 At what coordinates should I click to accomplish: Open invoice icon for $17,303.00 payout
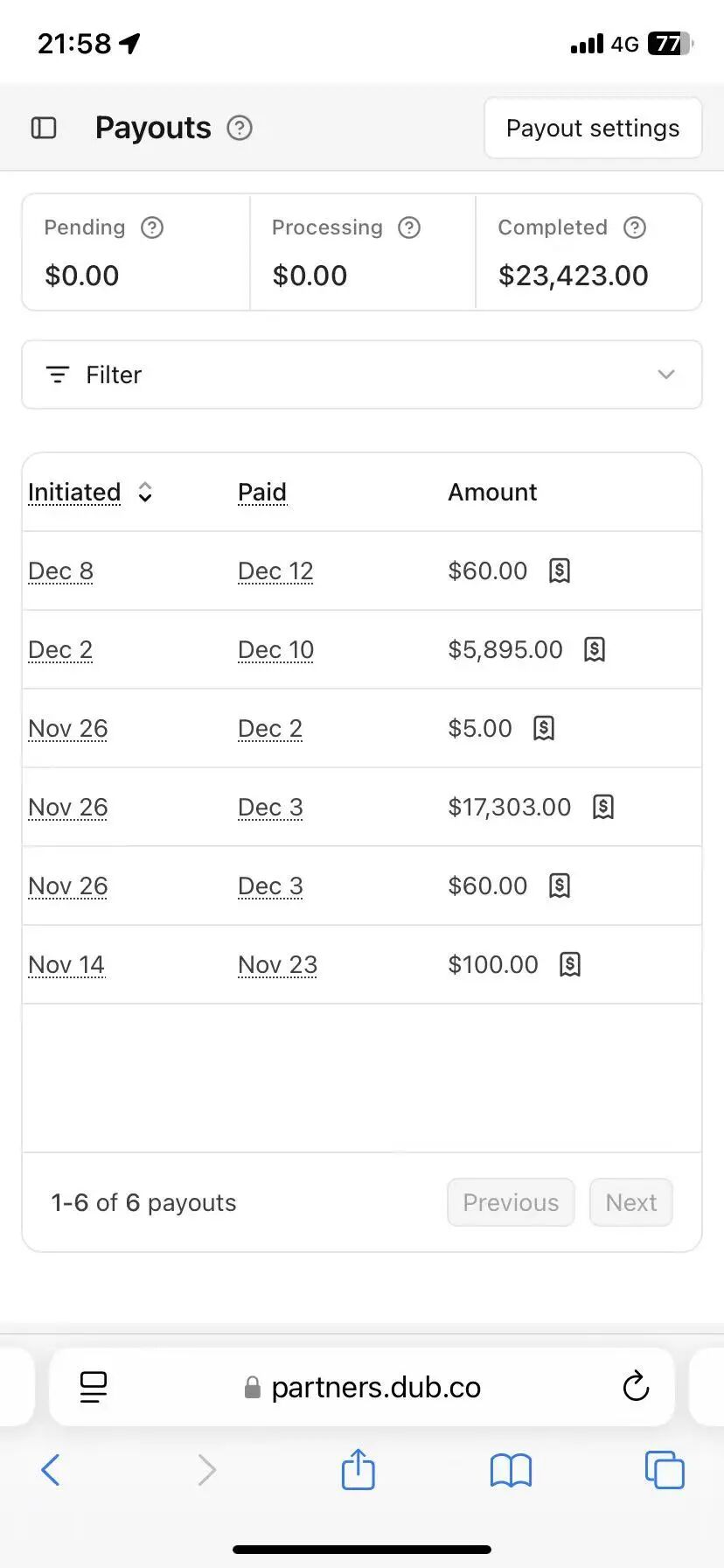[603, 807]
